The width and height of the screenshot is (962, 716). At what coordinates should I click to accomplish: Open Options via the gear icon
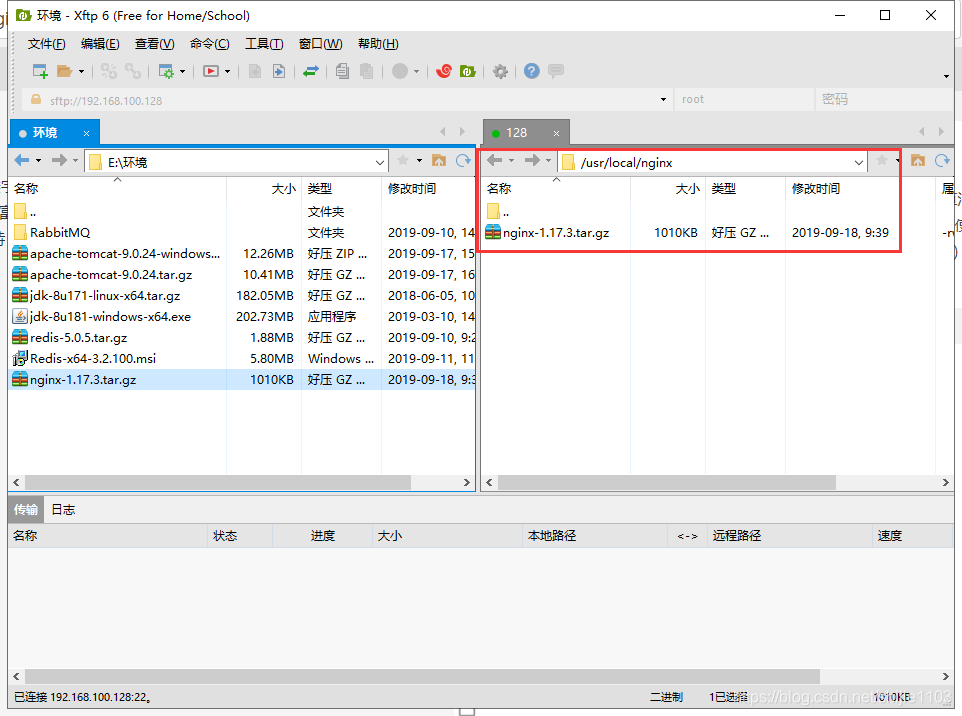tap(501, 71)
